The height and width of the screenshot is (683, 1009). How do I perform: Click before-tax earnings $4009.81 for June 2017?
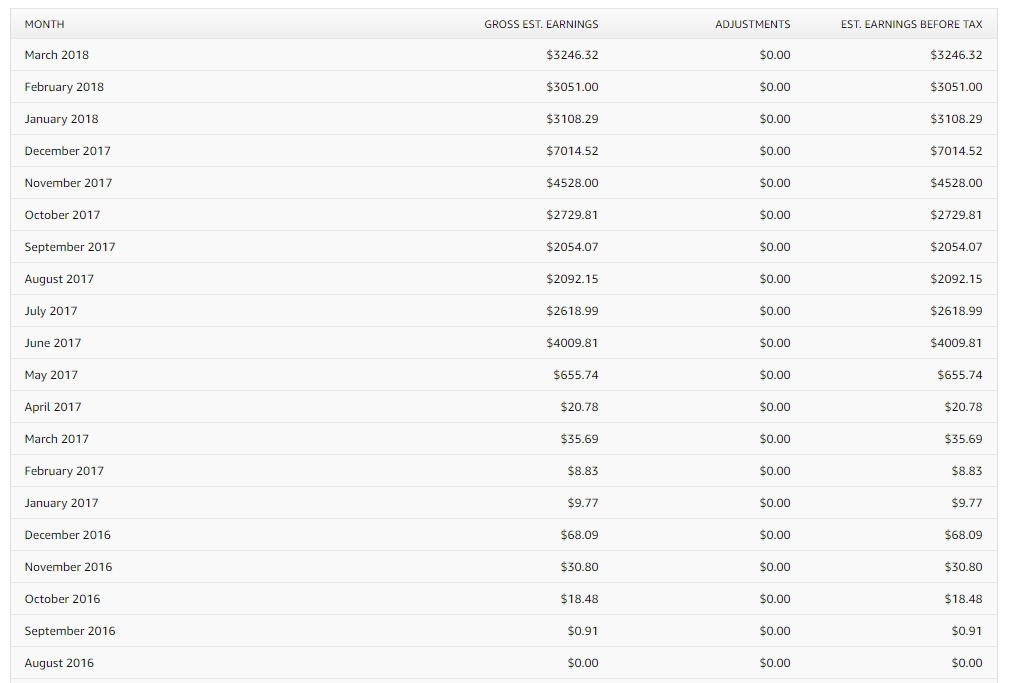pyautogui.click(x=956, y=343)
